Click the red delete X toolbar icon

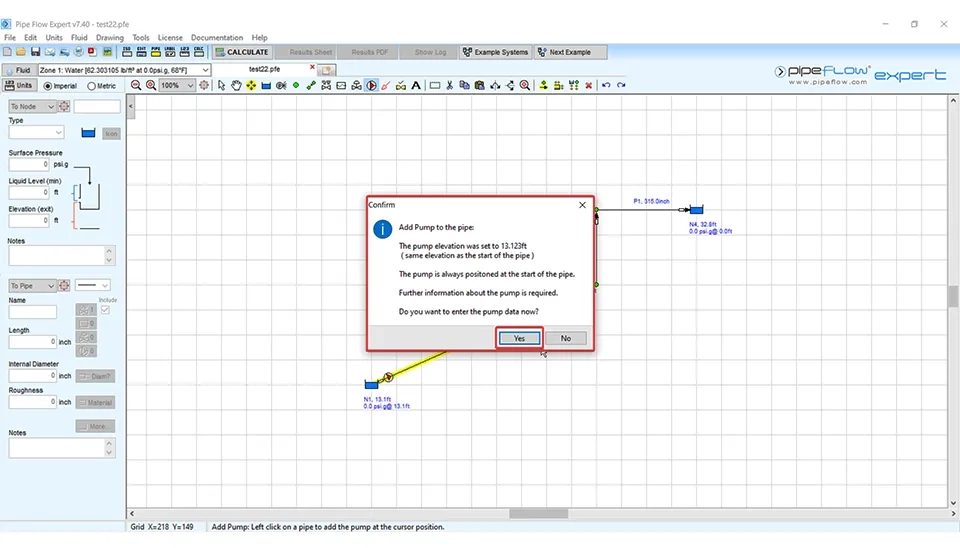(x=588, y=86)
